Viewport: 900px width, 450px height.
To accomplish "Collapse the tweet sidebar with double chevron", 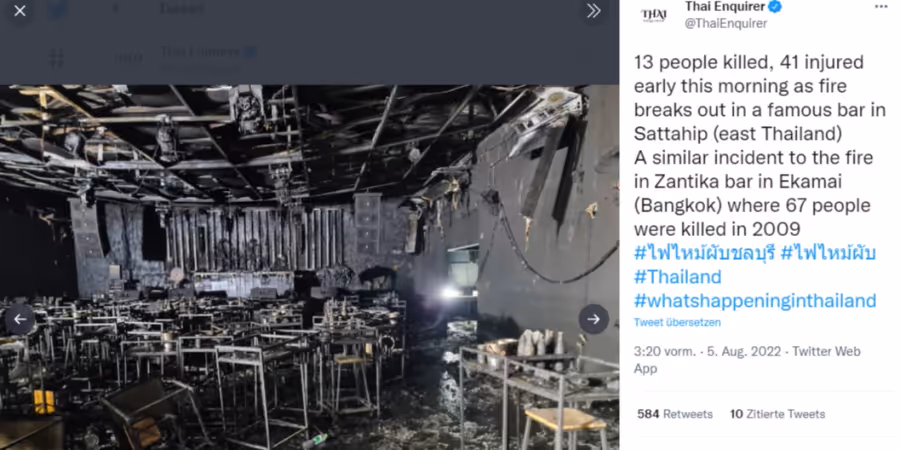I will [x=593, y=11].
